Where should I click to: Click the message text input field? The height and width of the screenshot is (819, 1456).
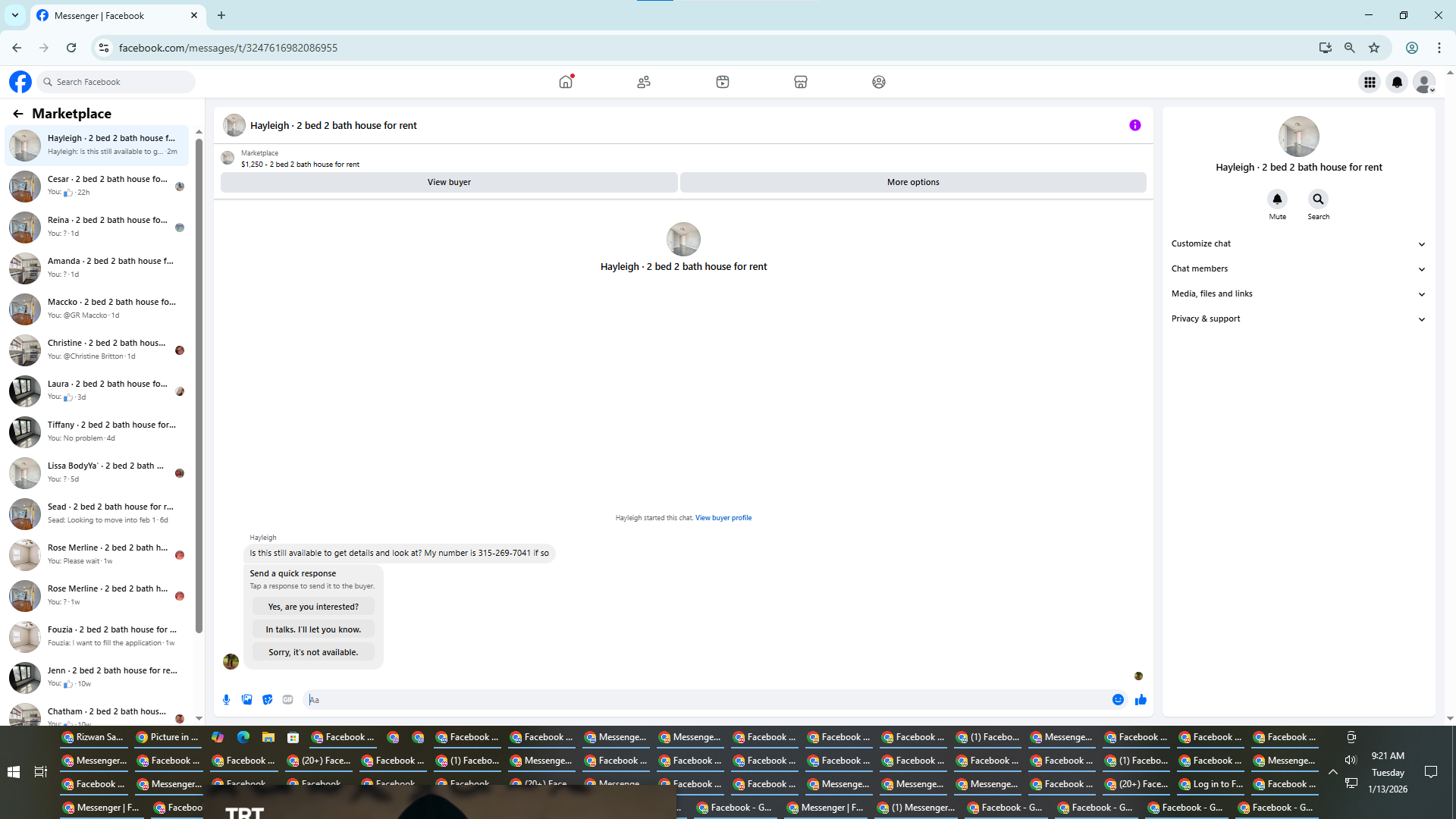(705, 700)
